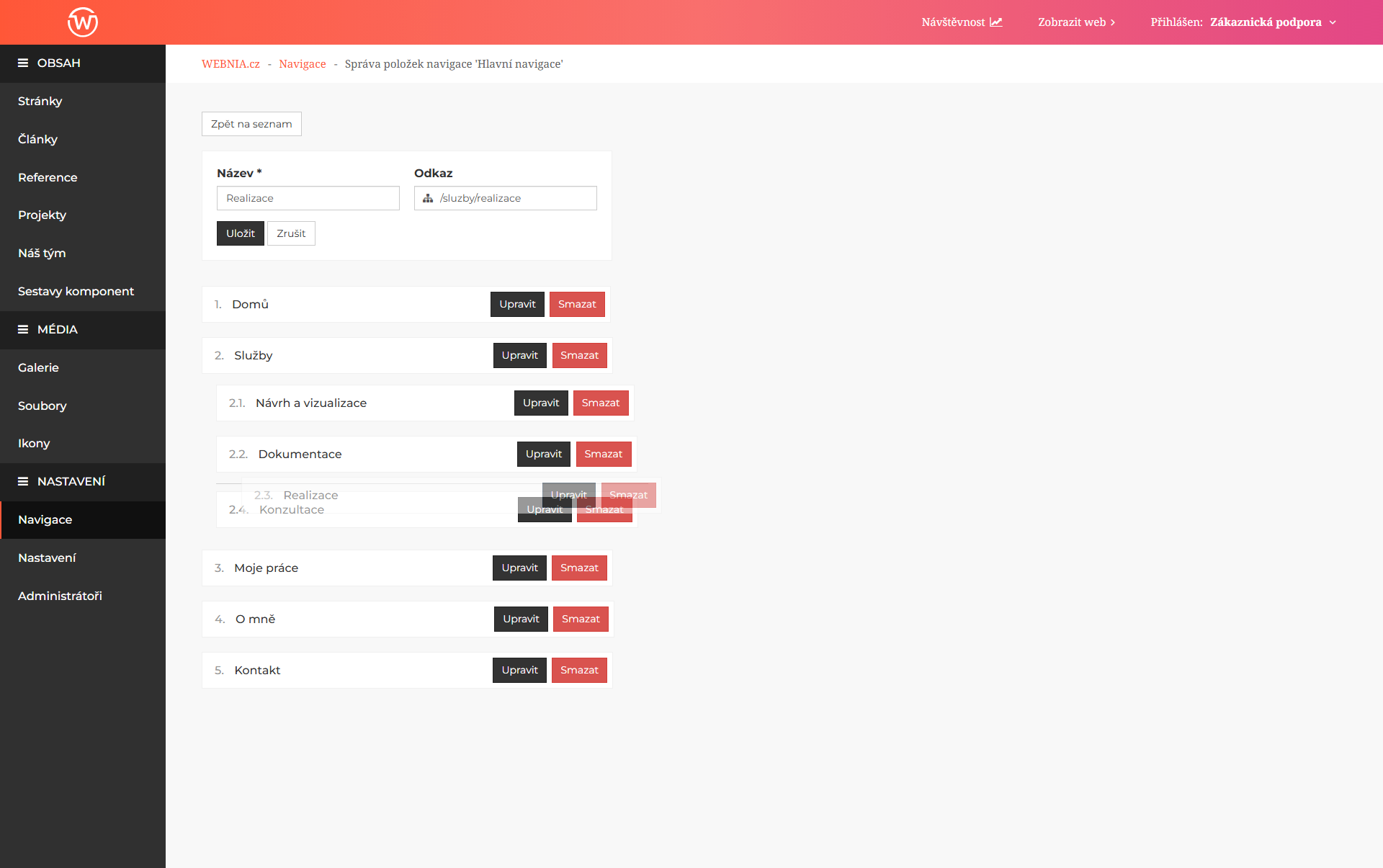1383x868 pixels.
Task: Click the Uložit button
Action: 241,233
